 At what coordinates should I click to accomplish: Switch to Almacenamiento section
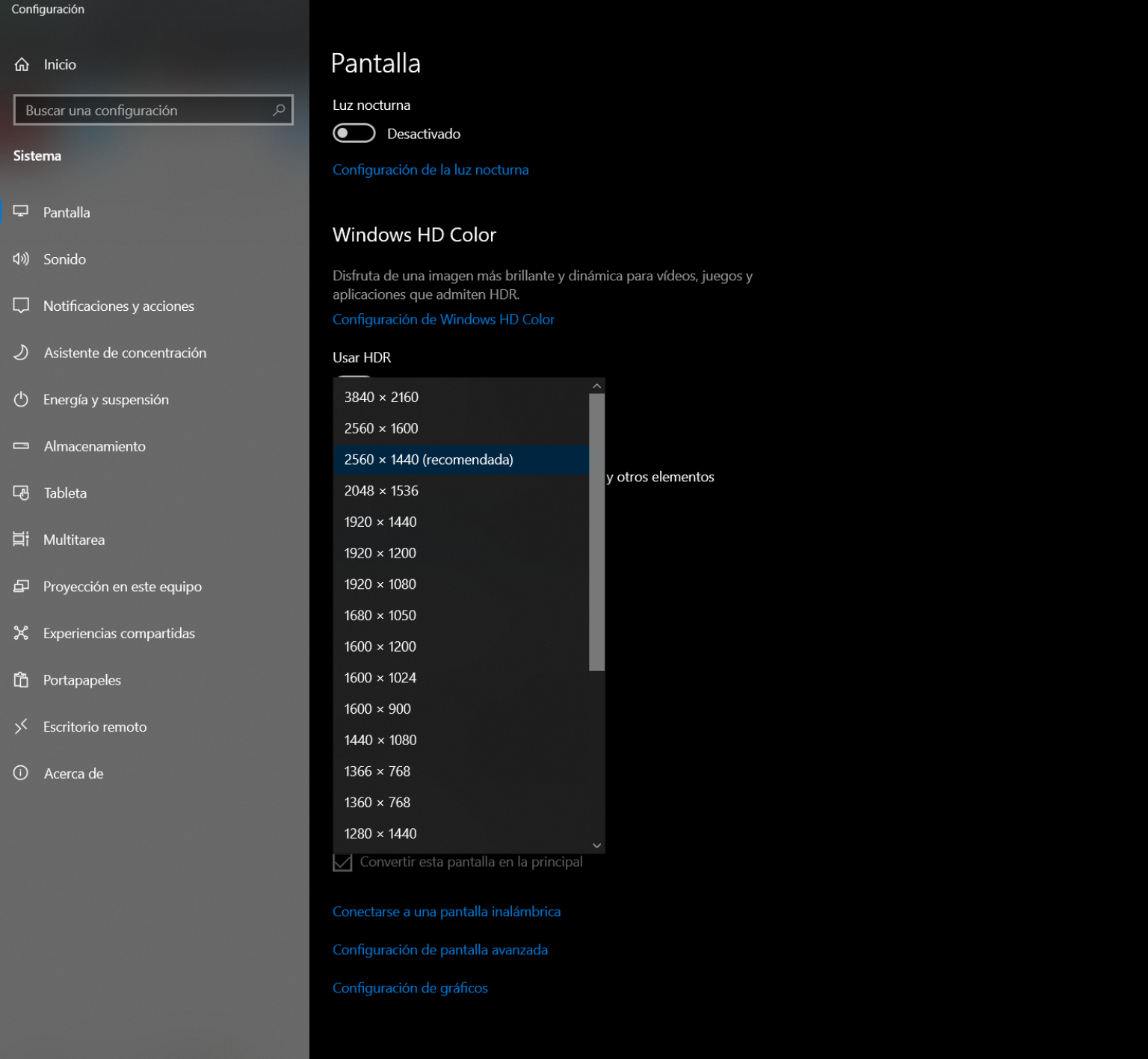[x=155, y=446]
